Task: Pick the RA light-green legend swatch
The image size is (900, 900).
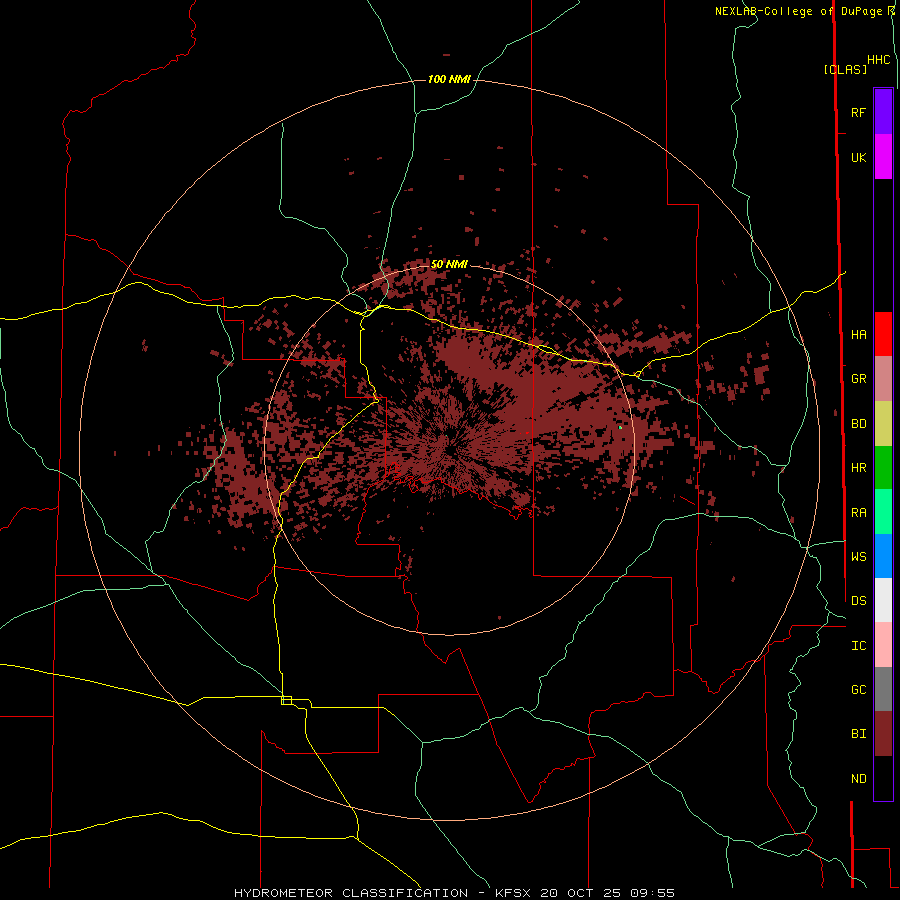Action: [883, 512]
